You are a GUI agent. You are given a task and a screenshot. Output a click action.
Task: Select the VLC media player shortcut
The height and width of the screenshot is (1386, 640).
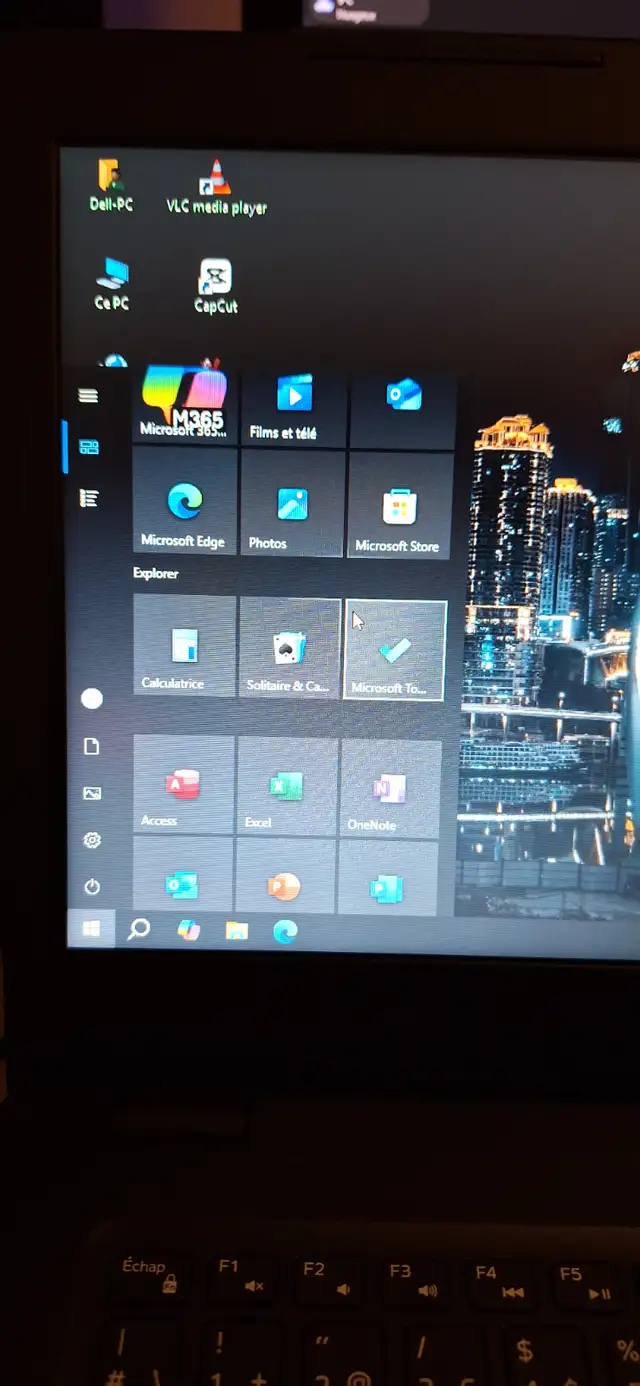216,188
